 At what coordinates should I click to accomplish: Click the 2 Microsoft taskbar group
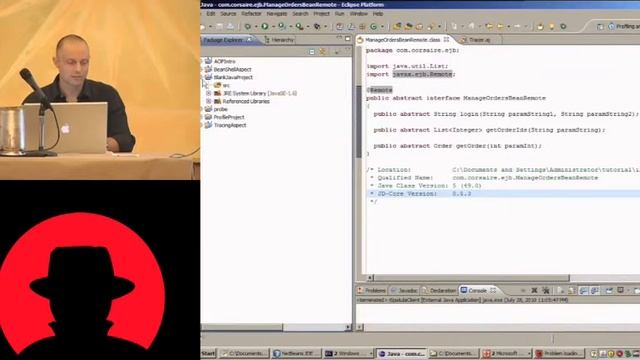507,353
